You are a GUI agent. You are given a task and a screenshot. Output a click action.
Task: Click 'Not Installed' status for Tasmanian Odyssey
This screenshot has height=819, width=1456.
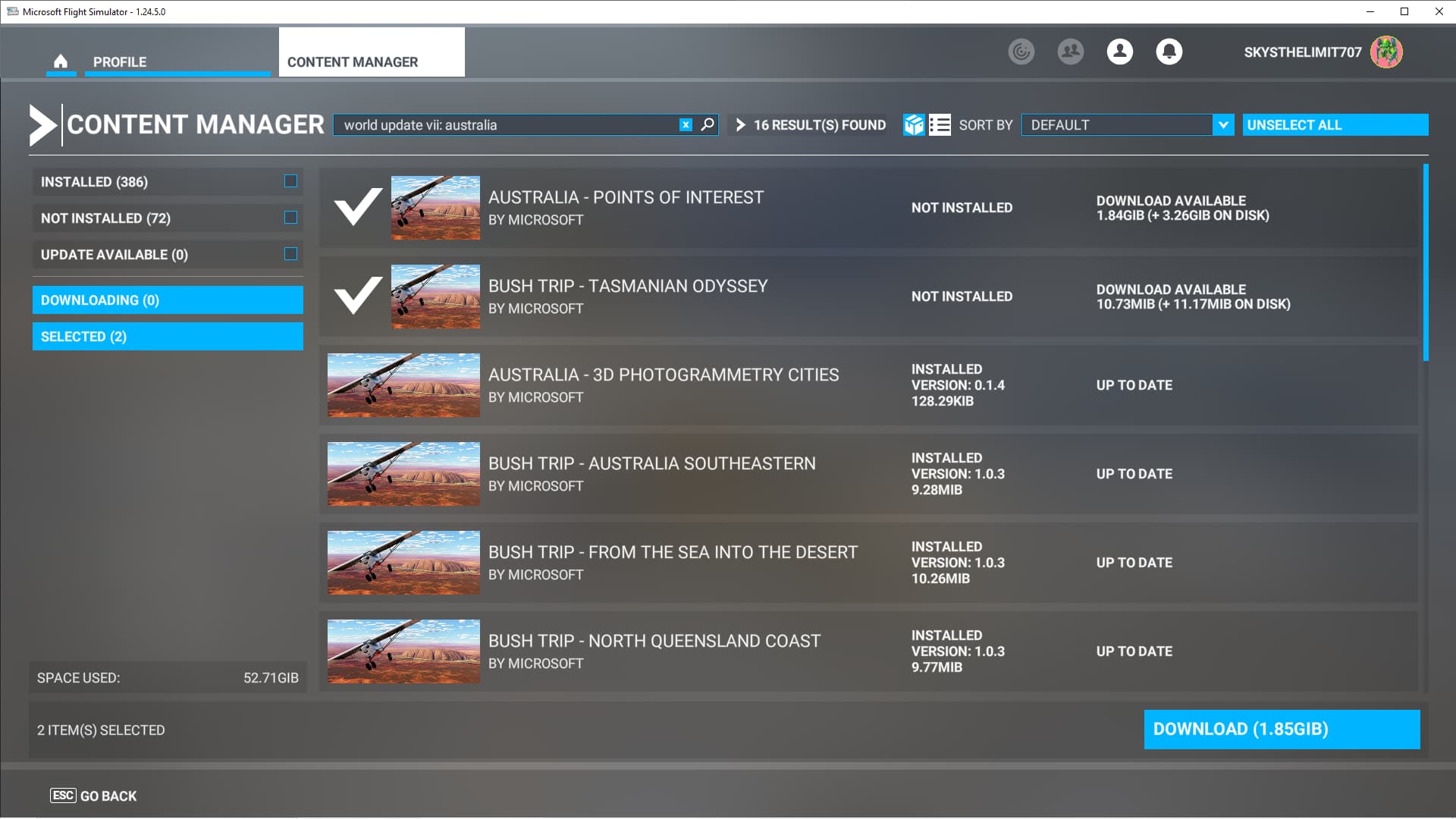click(962, 297)
